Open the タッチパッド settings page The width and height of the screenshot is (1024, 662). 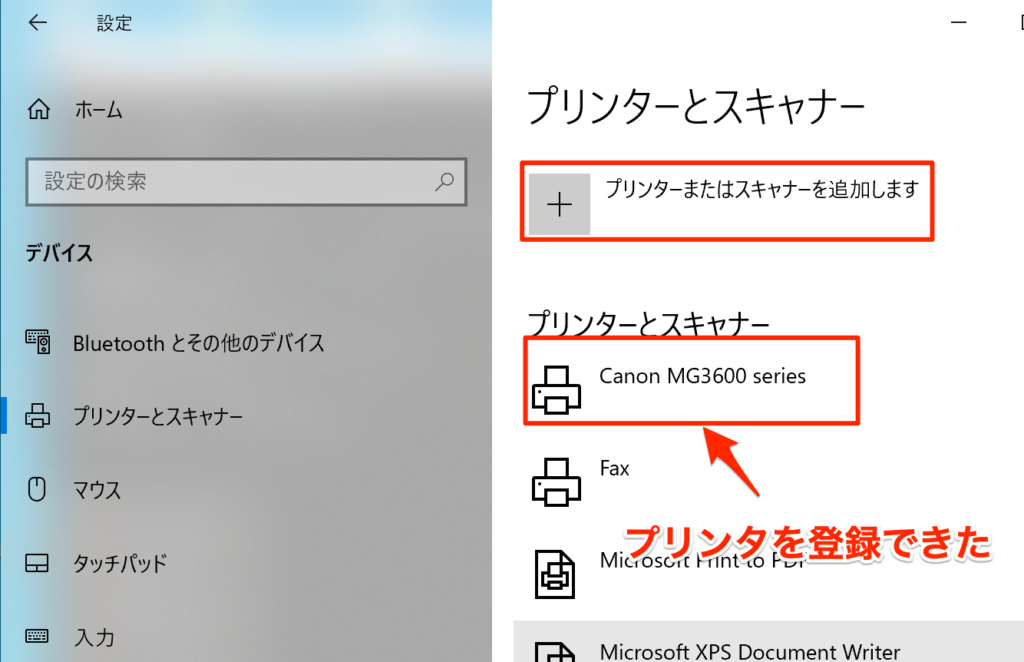click(120, 563)
